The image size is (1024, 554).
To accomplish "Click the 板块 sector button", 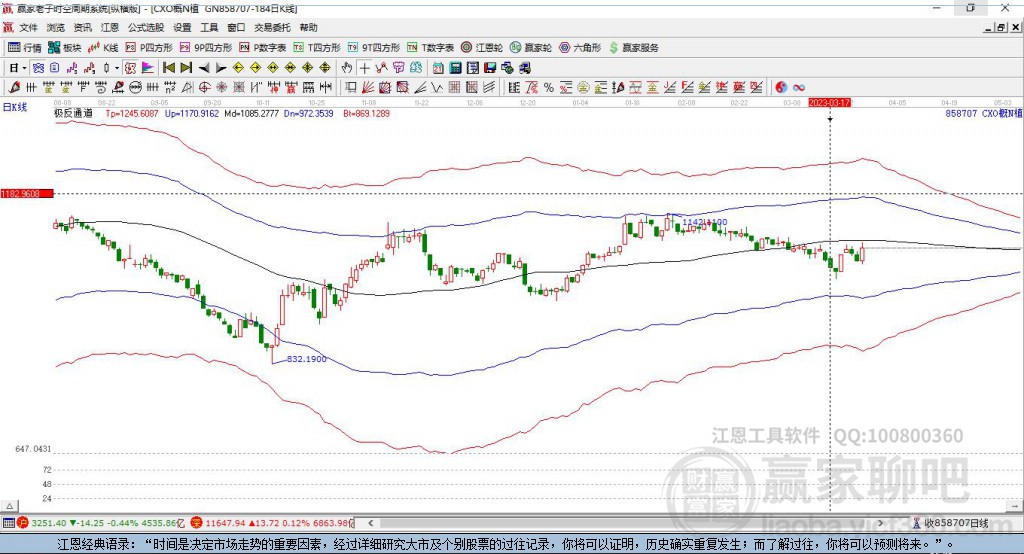I will (65, 48).
